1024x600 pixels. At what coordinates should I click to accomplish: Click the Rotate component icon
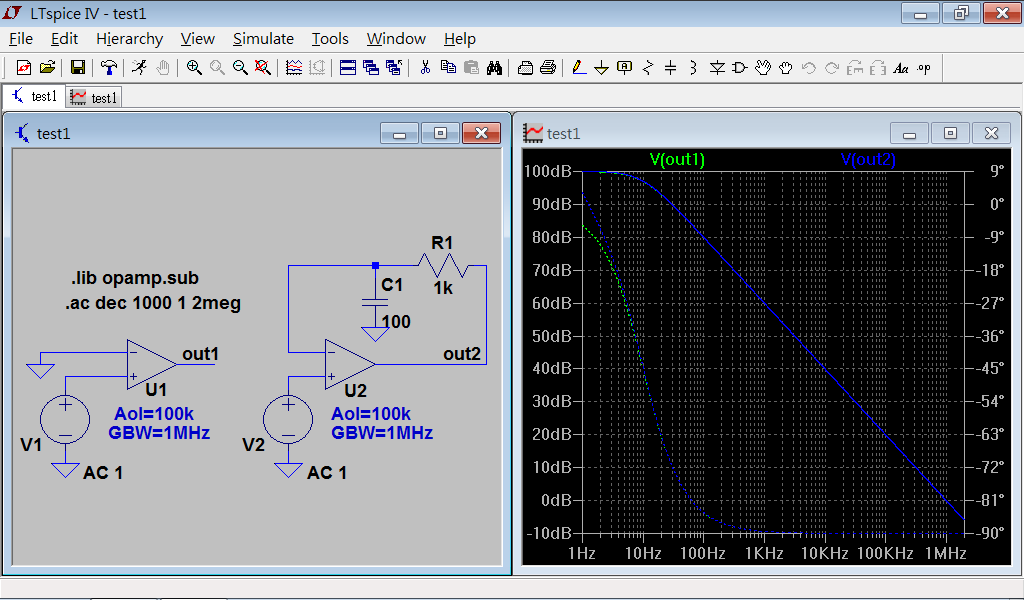coord(855,67)
